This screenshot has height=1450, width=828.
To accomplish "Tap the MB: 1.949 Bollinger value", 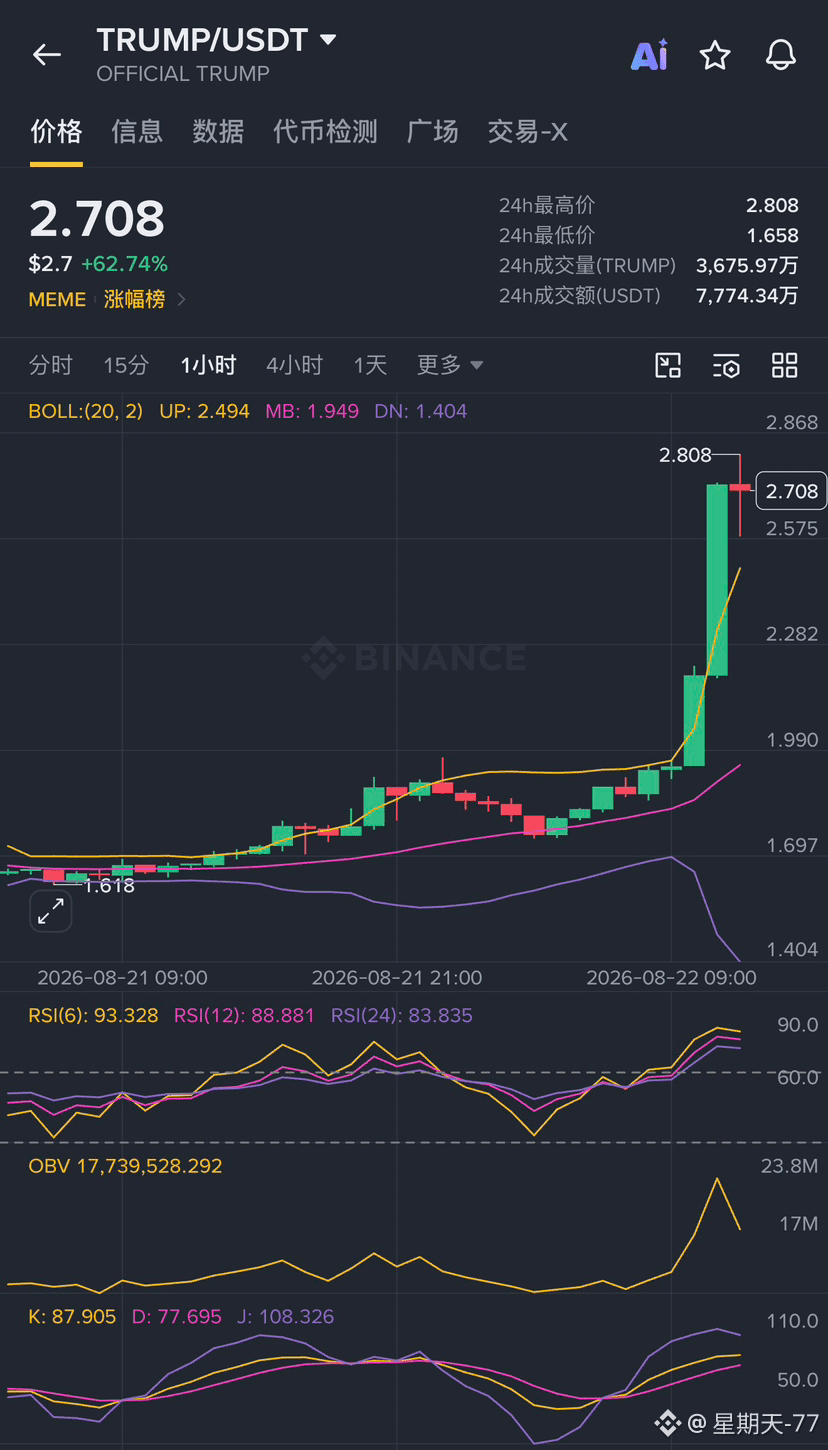I will click(x=312, y=411).
